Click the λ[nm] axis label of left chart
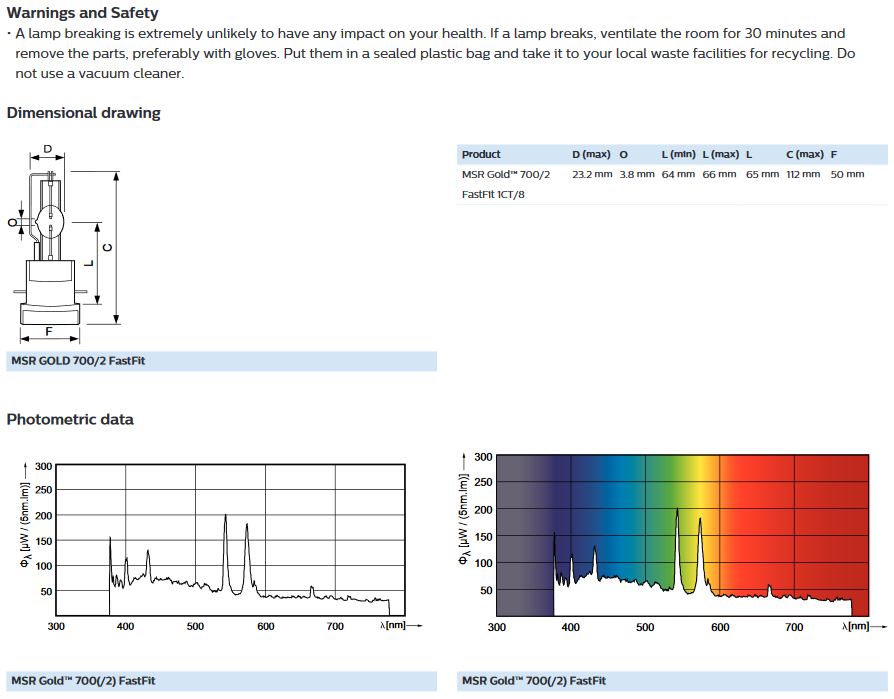 393,625
